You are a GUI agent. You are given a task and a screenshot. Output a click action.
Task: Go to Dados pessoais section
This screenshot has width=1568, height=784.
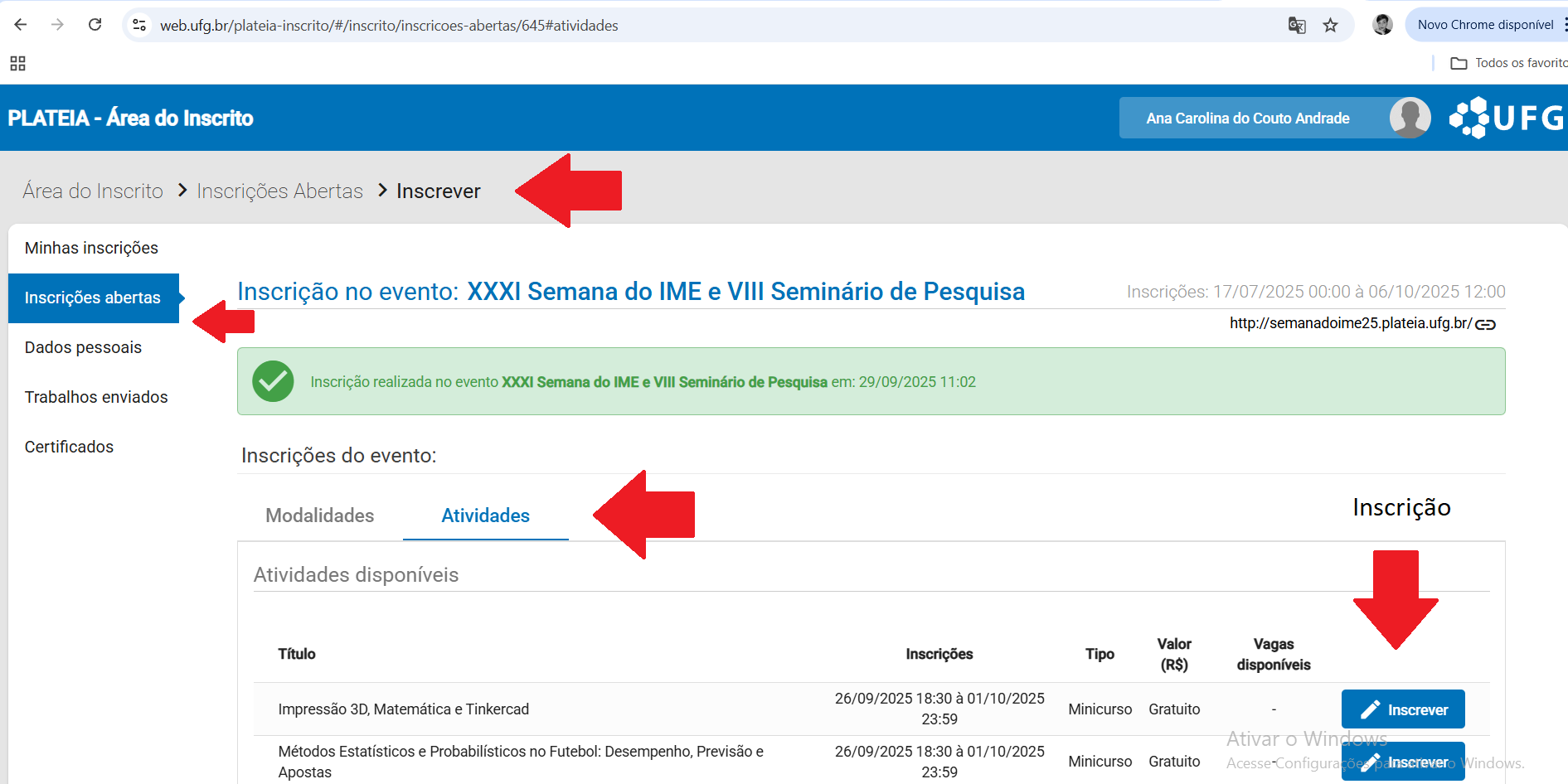[83, 347]
